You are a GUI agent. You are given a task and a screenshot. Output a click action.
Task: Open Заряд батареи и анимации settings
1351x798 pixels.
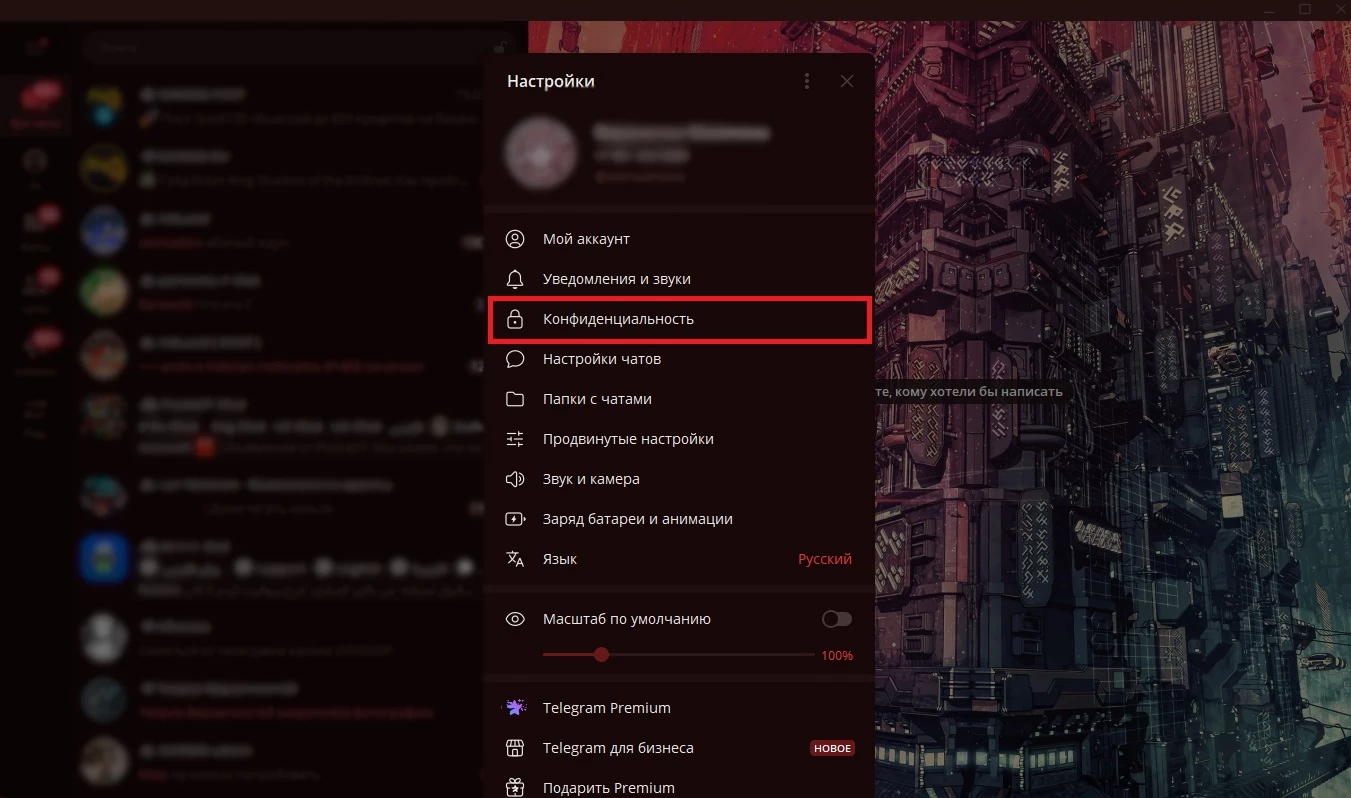(x=679, y=519)
